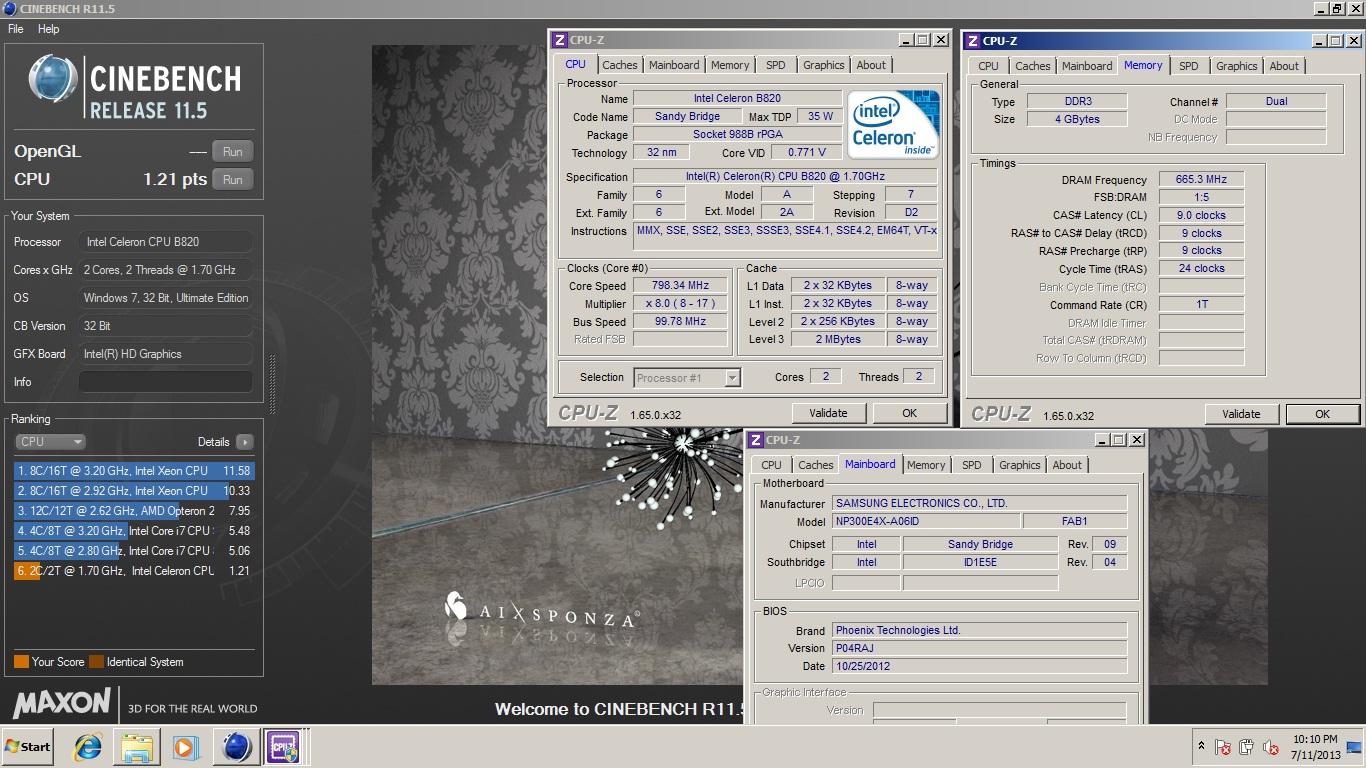The image size is (1366, 768).
Task: Open the Graphics tab in the first CPU-Z window
Action: coord(823,65)
